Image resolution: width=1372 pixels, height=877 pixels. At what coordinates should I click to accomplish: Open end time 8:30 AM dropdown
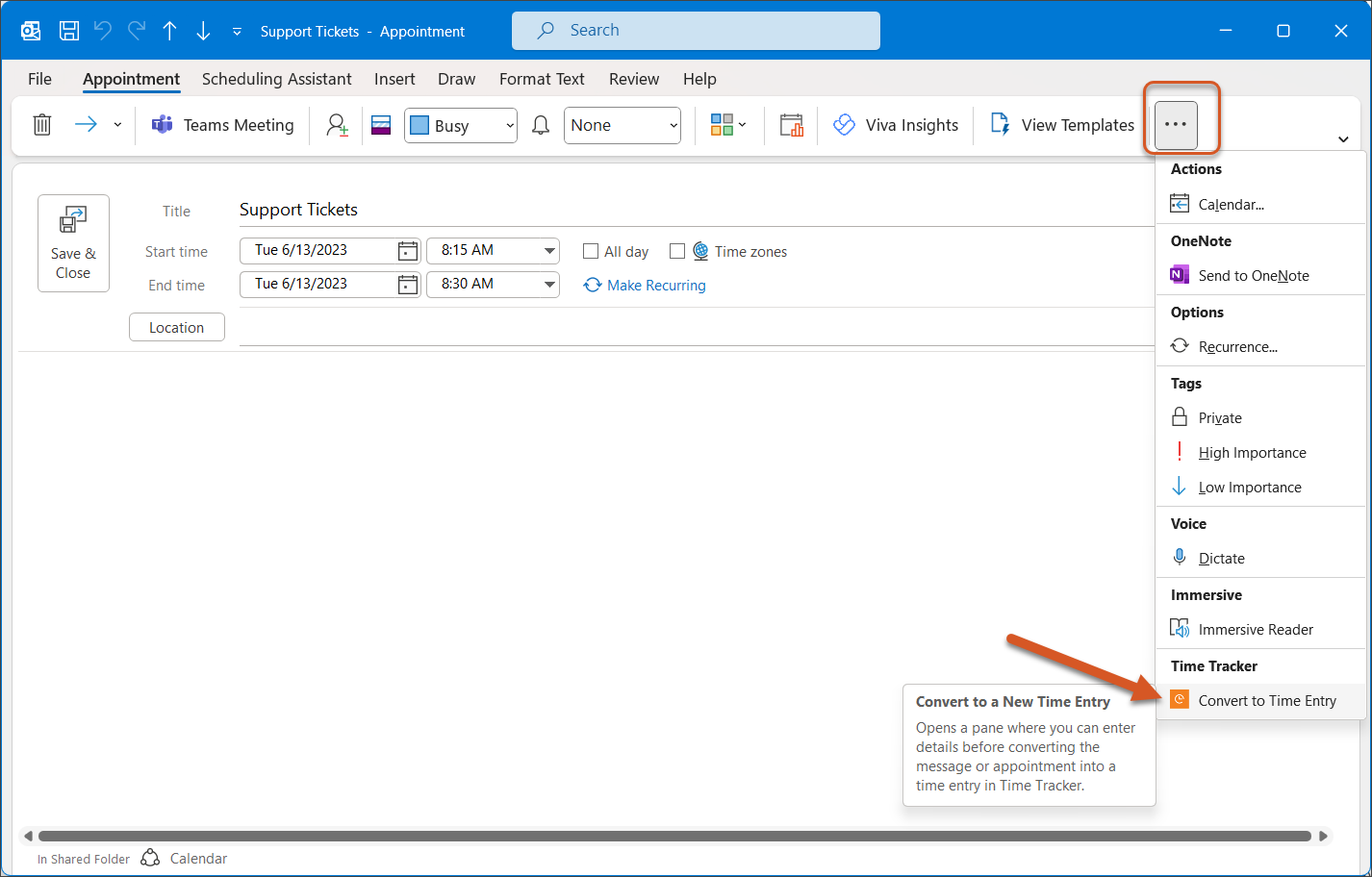click(x=549, y=285)
